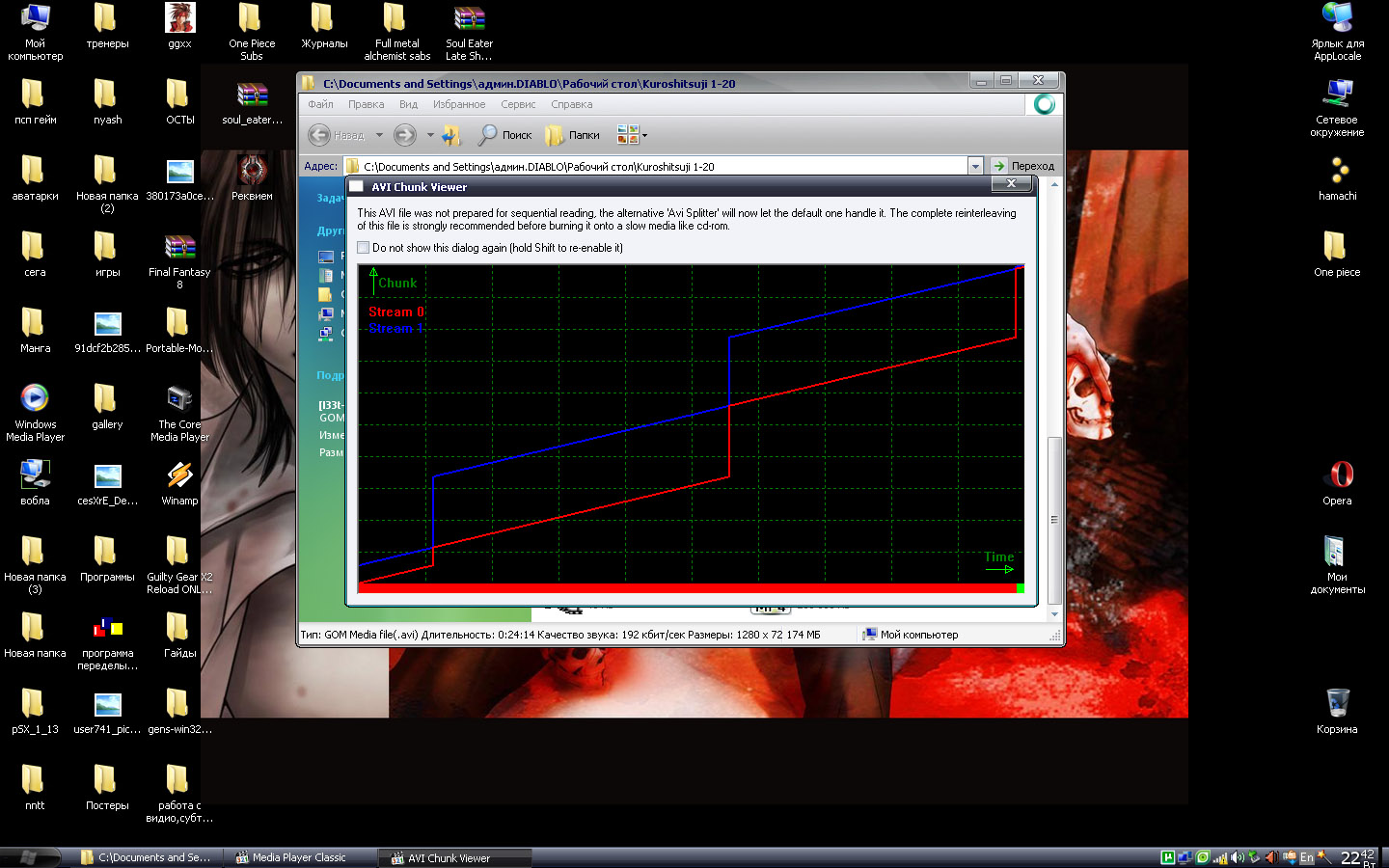Open the Справка menu

point(572,104)
